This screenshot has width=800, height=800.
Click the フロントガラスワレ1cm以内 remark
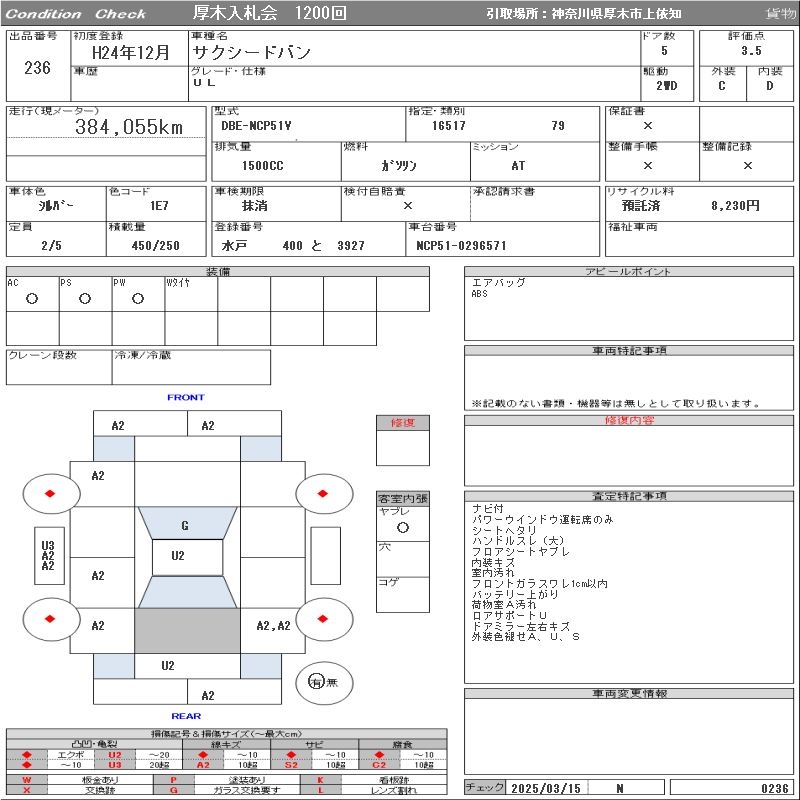[540, 583]
